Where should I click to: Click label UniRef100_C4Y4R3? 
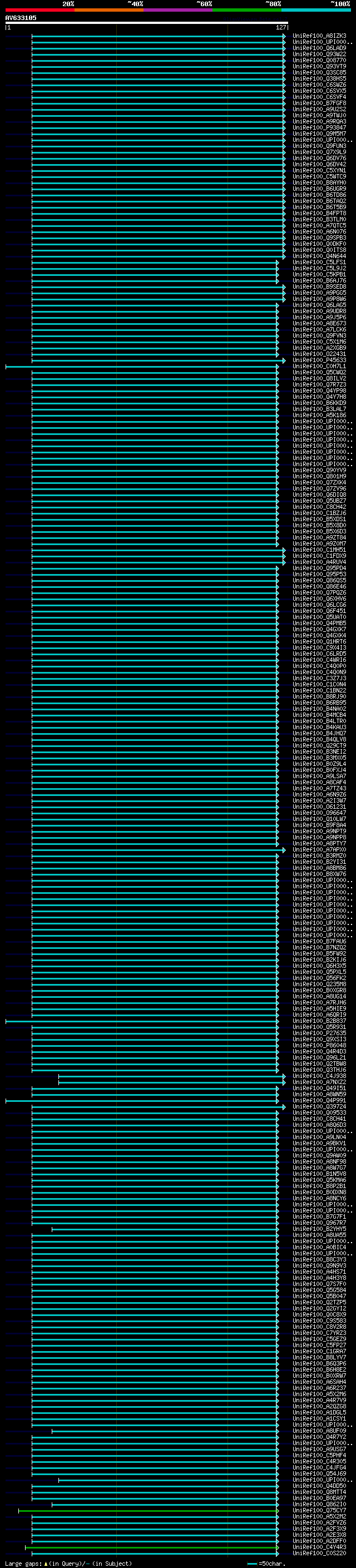319,1547
